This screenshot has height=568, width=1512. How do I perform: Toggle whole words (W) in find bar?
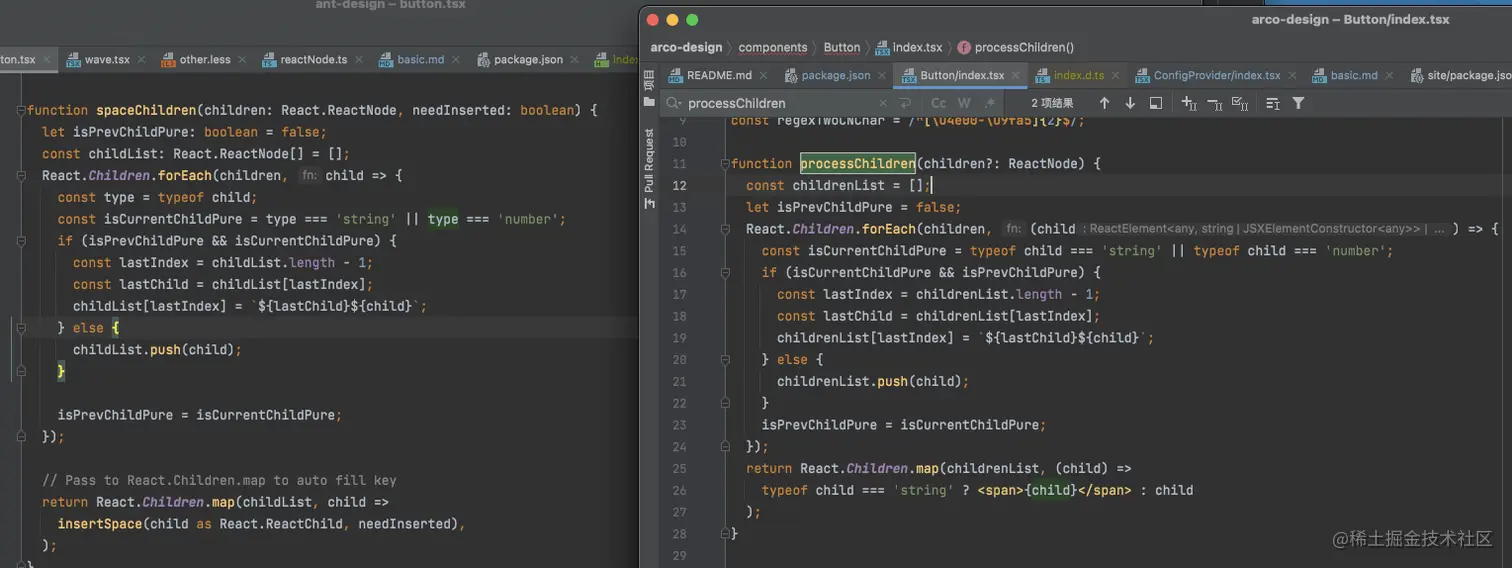[964, 103]
